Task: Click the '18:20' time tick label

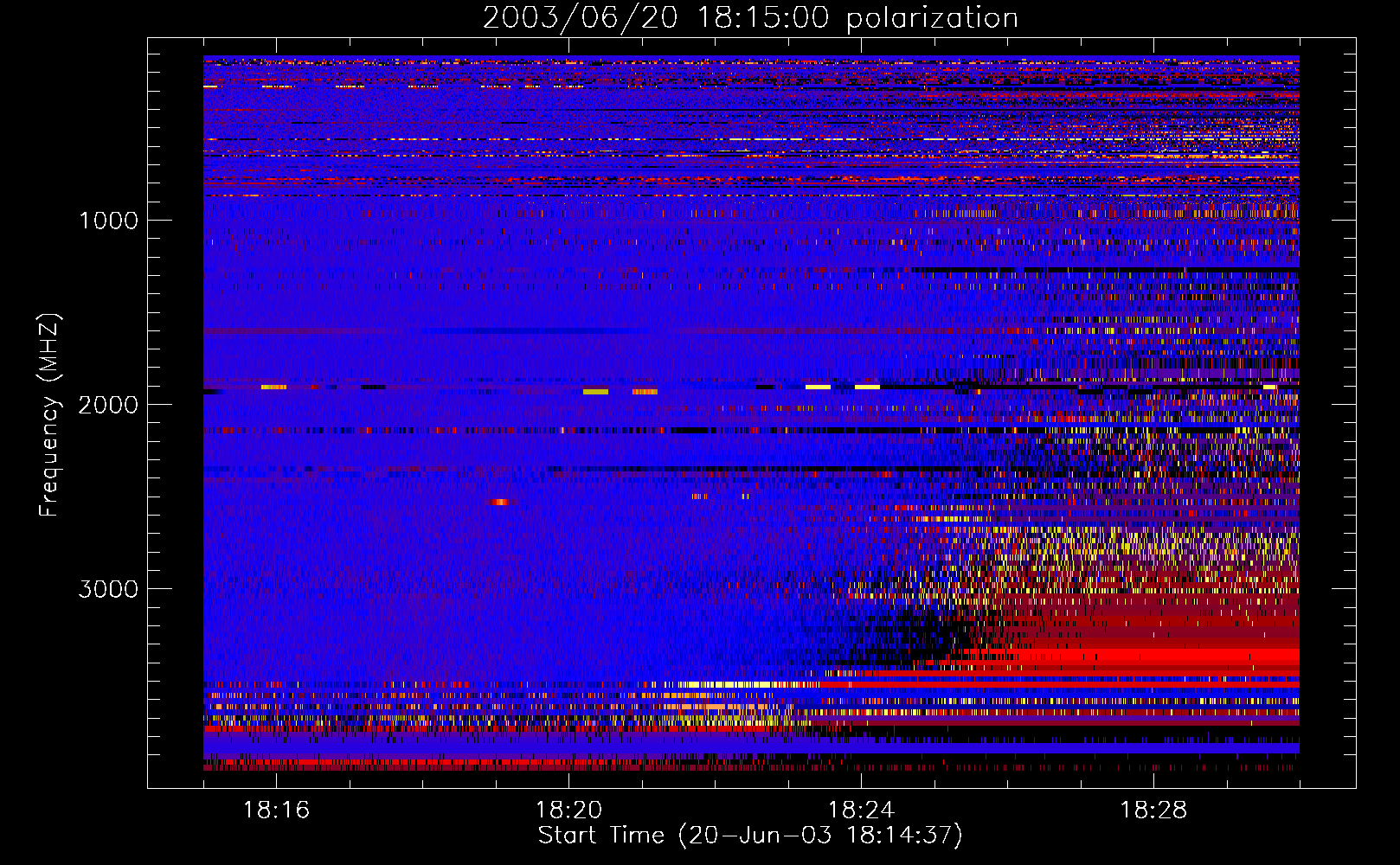Action: pos(568,810)
